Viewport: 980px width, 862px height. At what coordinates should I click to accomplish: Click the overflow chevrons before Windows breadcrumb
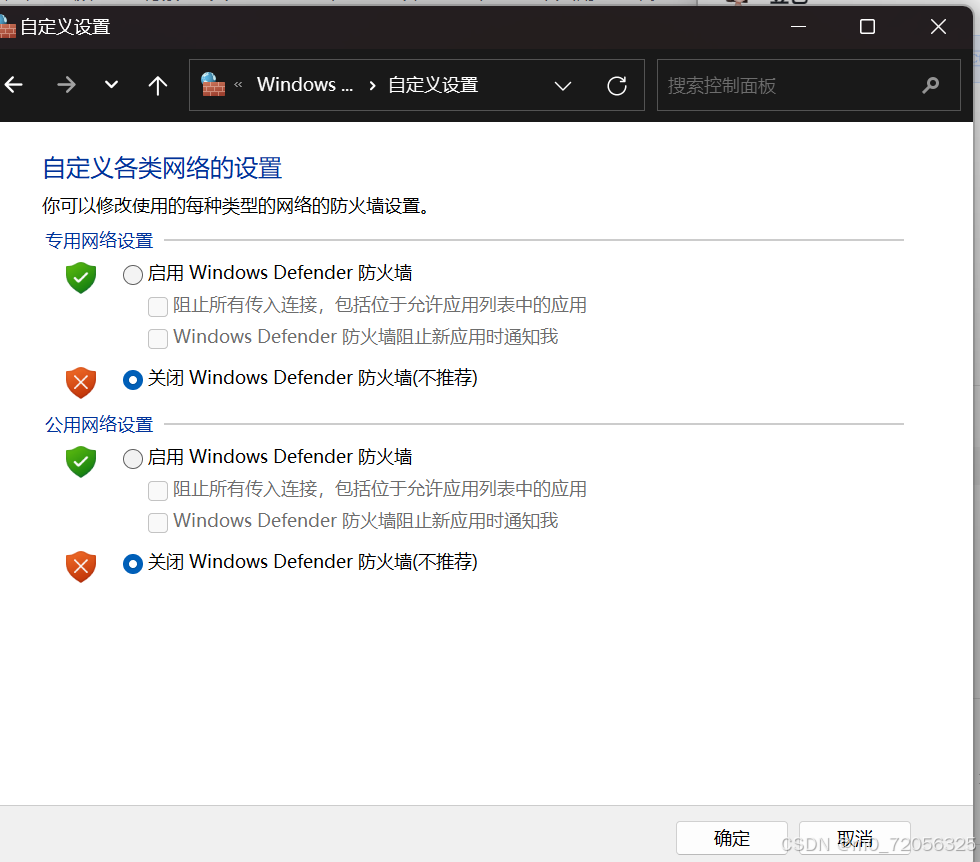[238, 84]
